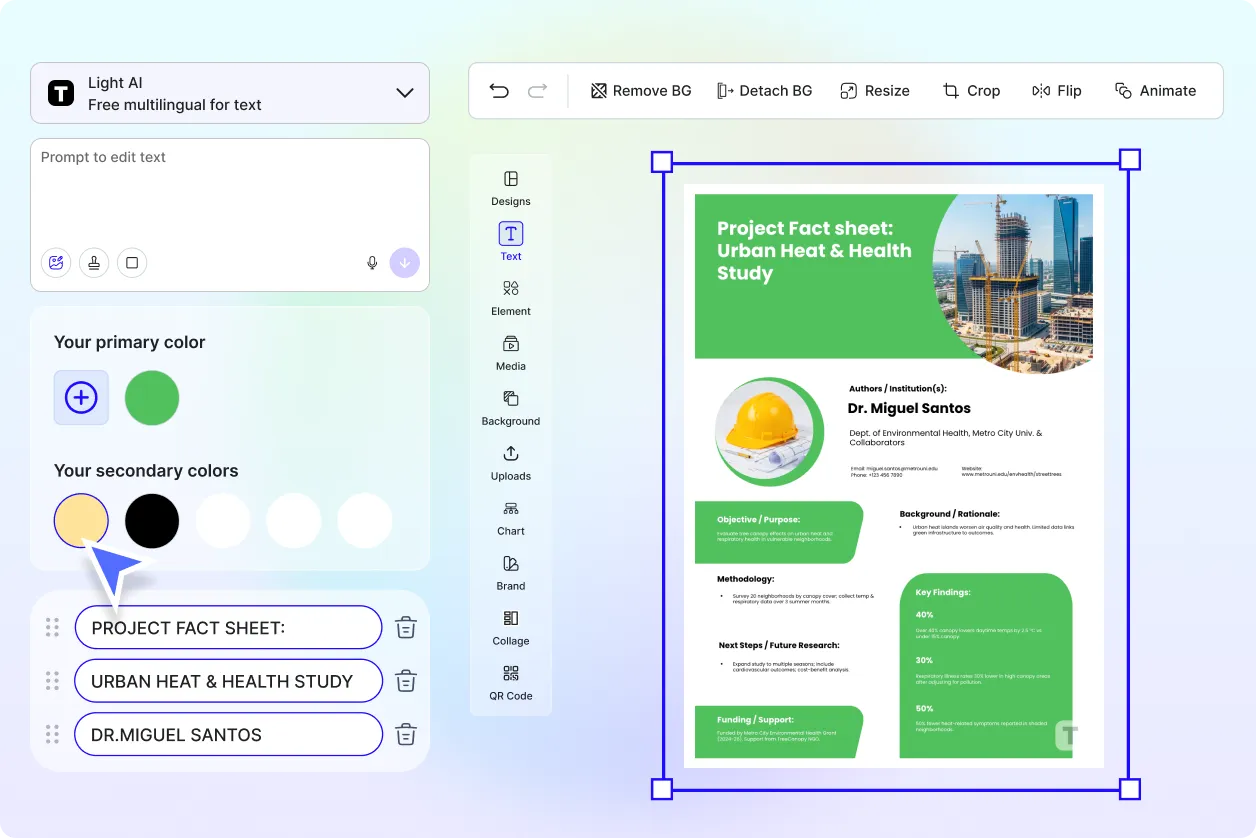Click the Funding / Support heading
The width and height of the screenshot is (1256, 838).
[755, 720]
